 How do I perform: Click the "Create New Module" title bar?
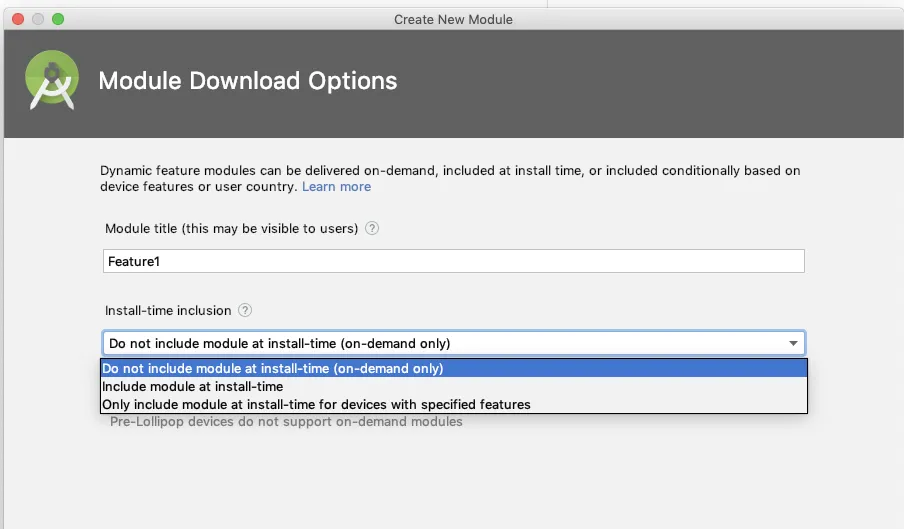(453, 19)
